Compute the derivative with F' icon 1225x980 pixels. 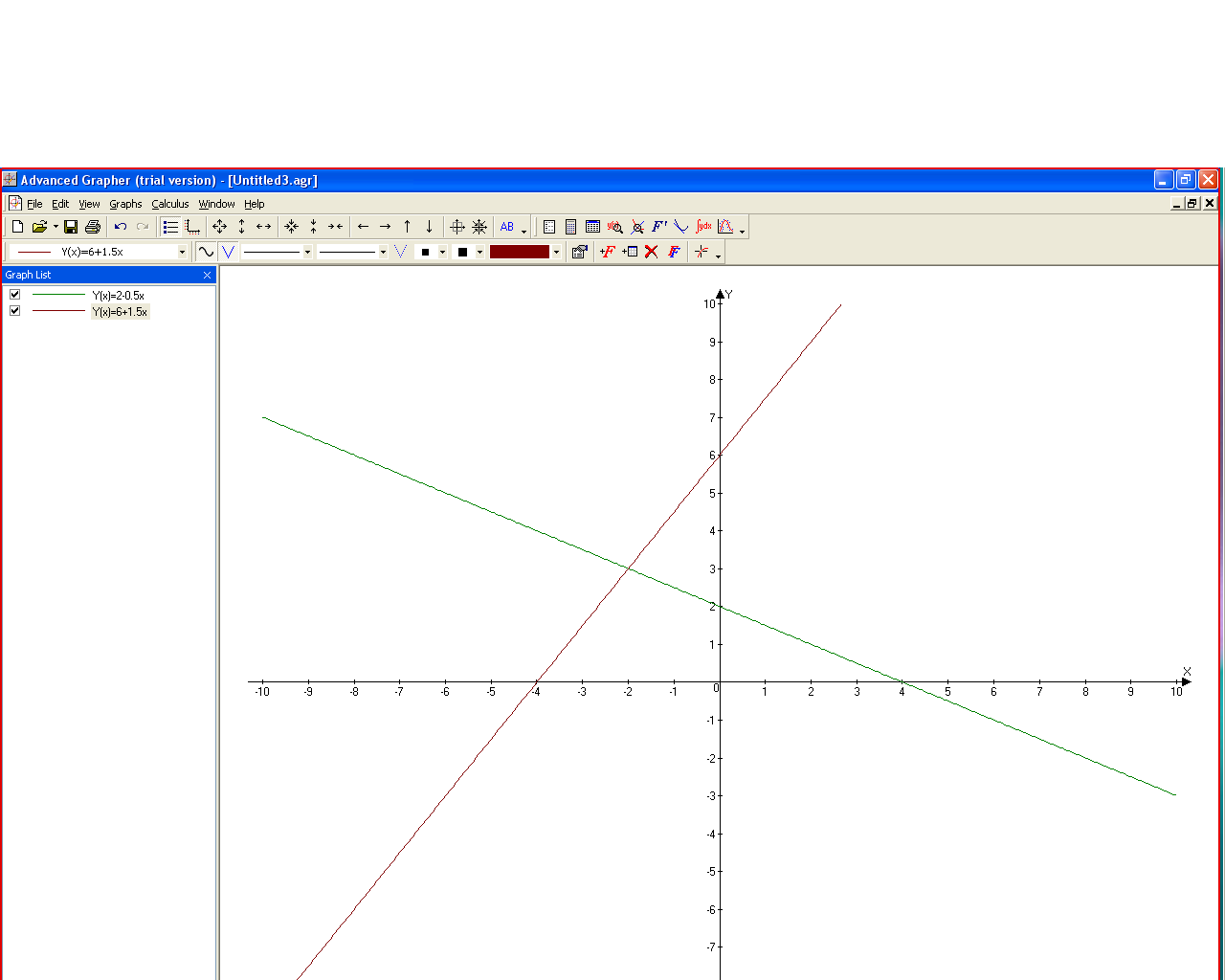(659, 227)
